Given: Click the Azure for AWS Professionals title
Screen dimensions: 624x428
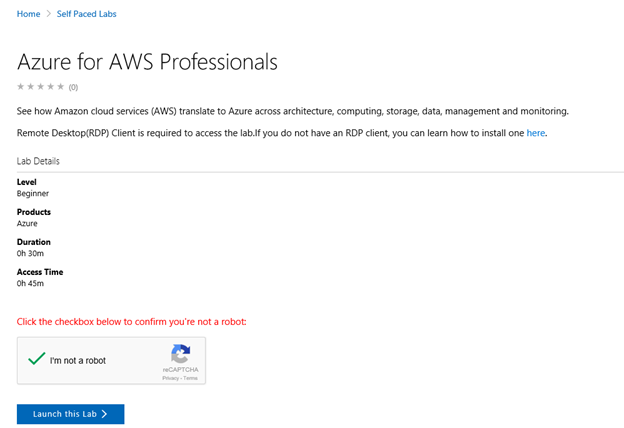Looking at the screenshot, I should click(147, 62).
